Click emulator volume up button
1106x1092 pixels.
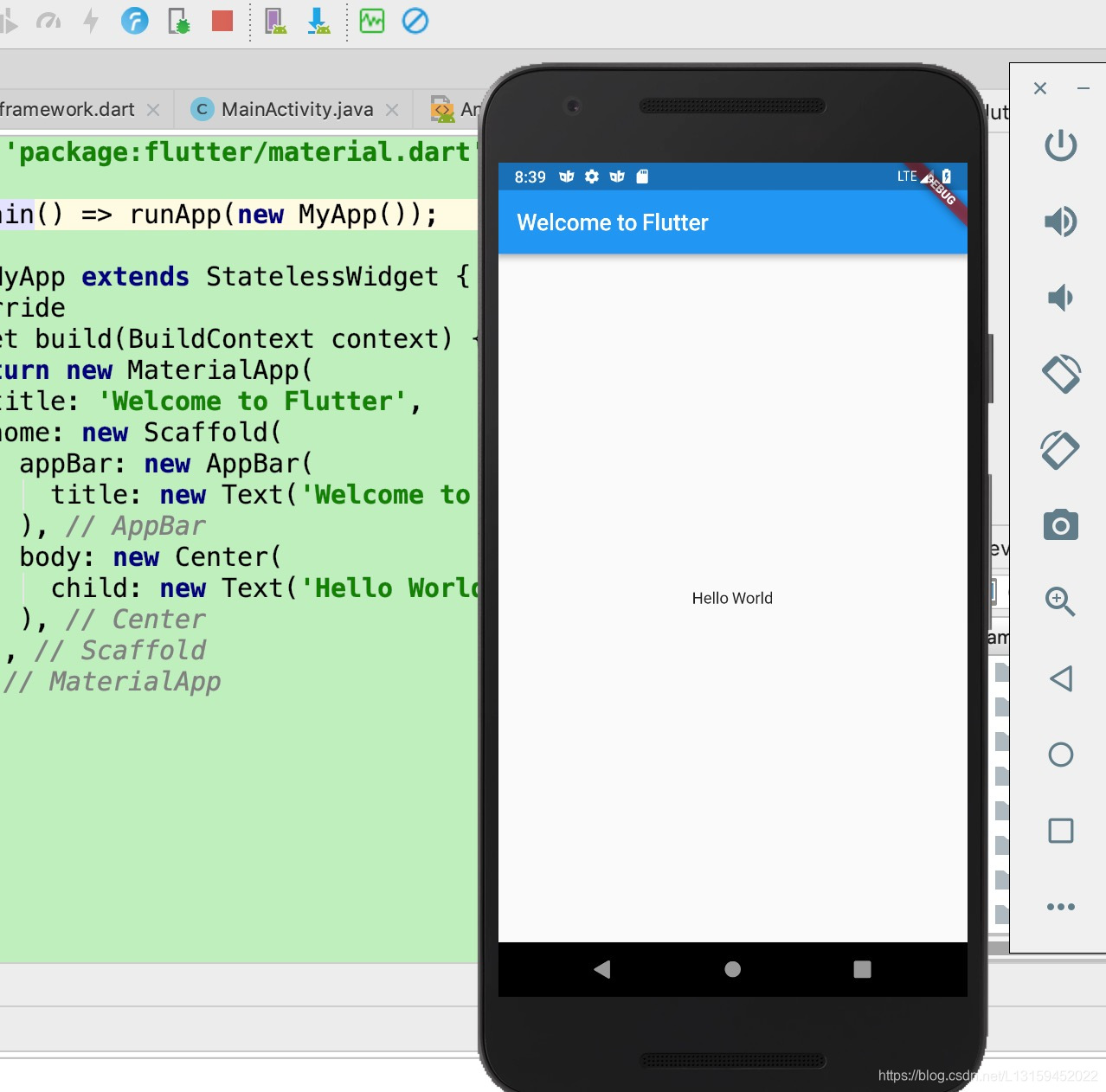pyautogui.click(x=1060, y=222)
